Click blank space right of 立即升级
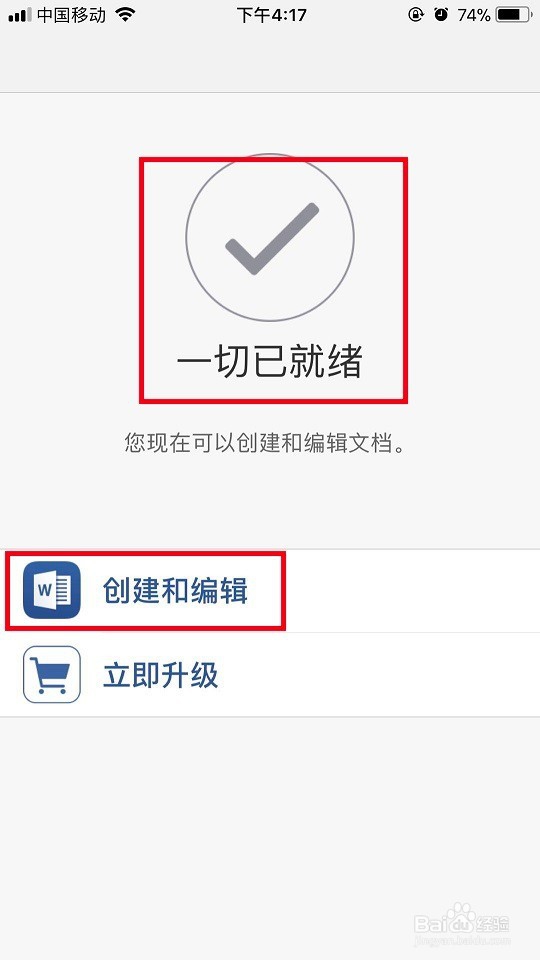This screenshot has width=540, height=960. [x=380, y=675]
